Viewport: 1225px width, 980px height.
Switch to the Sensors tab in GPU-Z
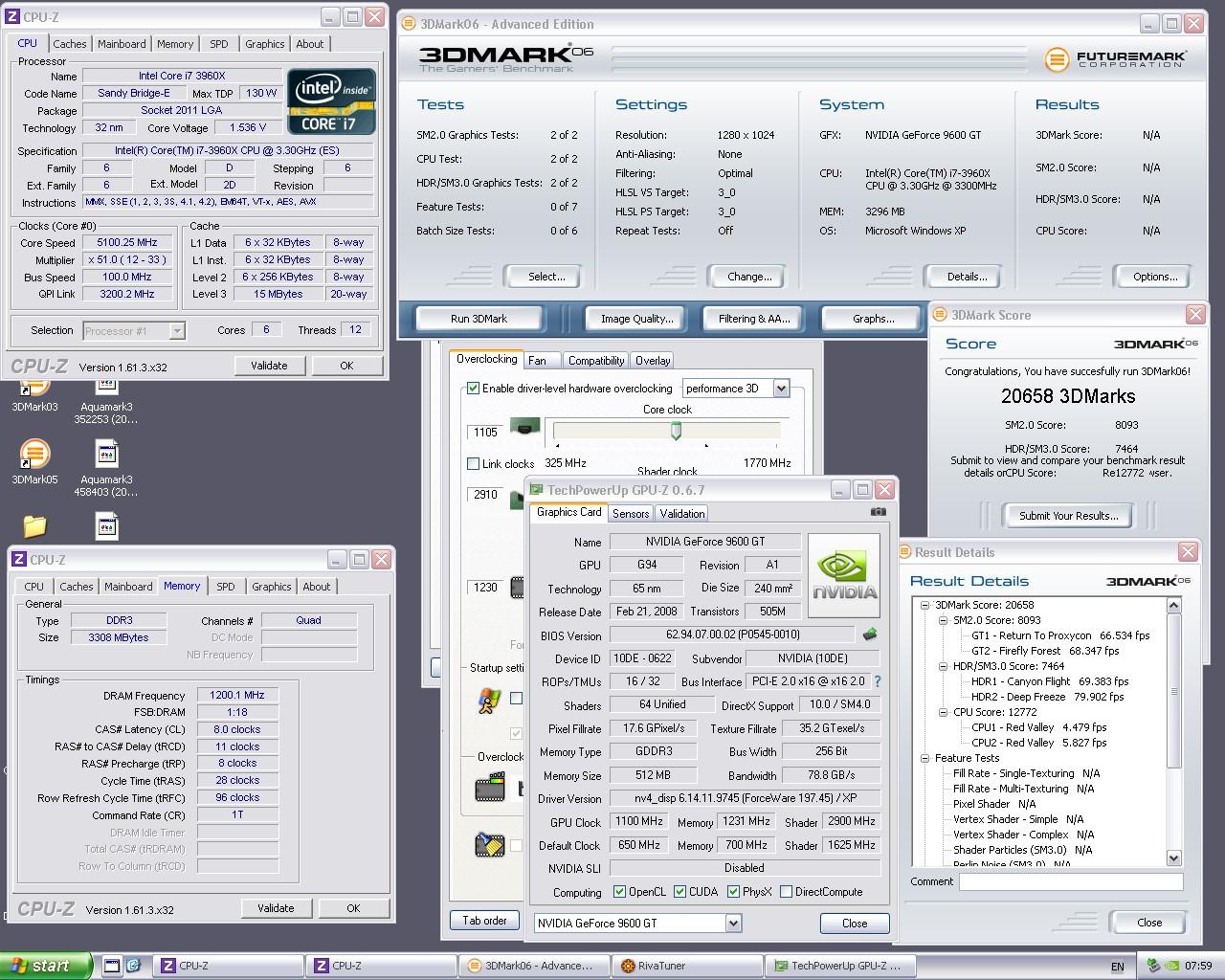(631, 514)
